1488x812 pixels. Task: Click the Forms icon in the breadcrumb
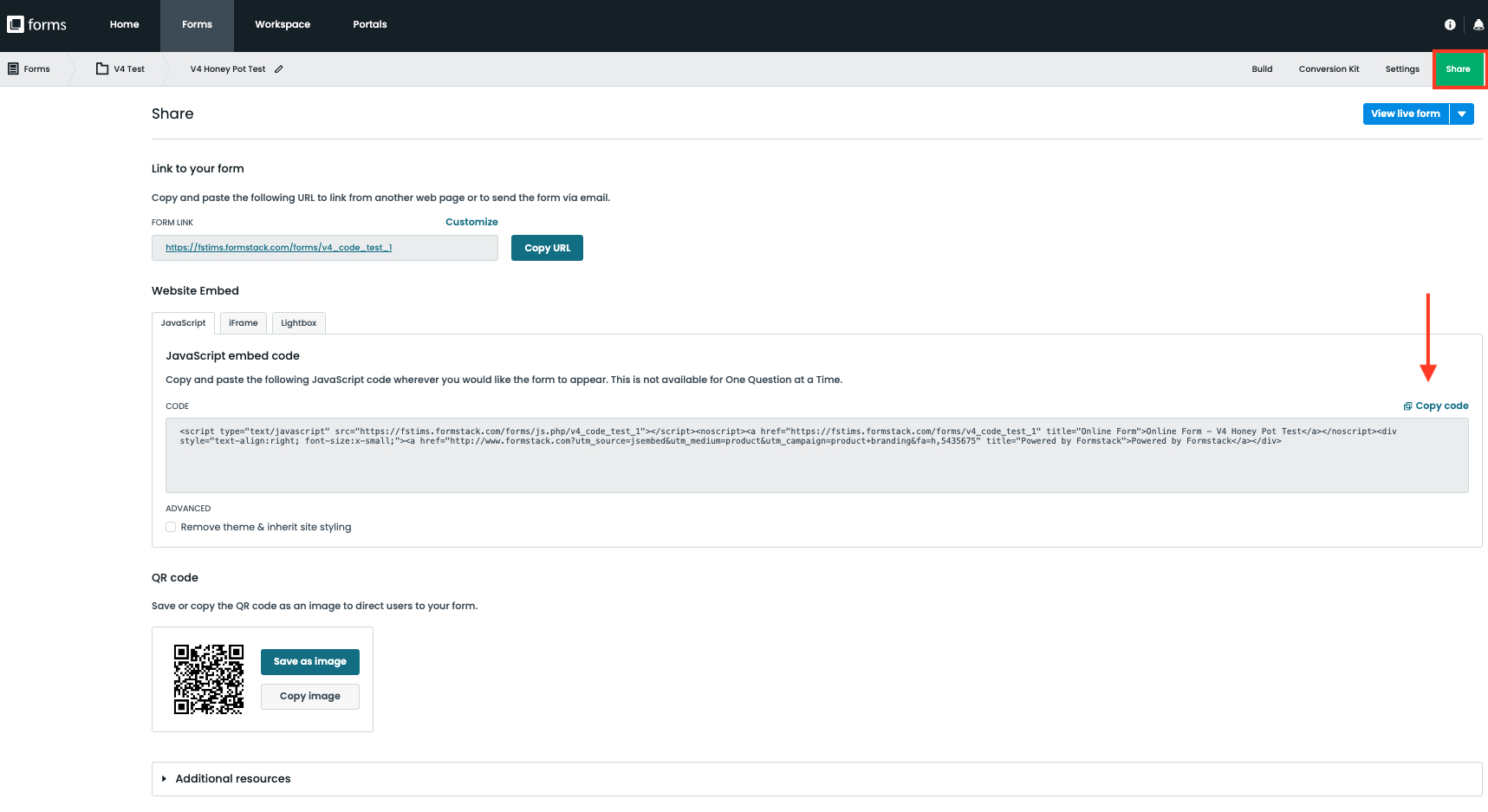tap(12, 68)
